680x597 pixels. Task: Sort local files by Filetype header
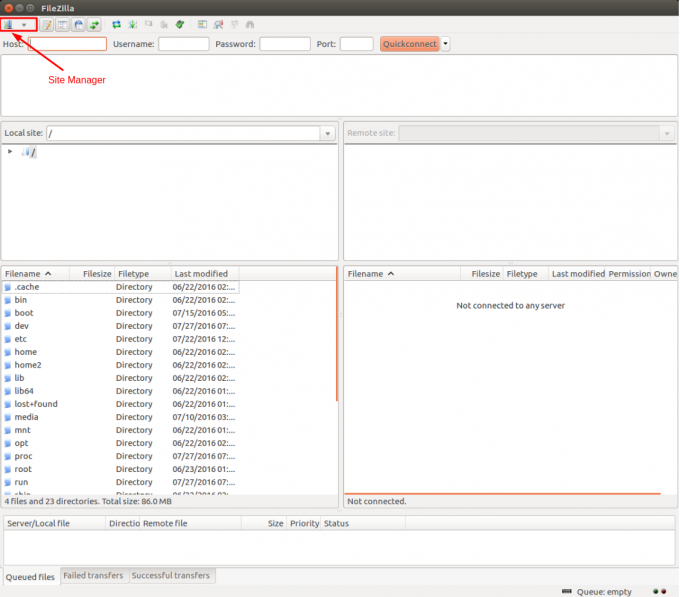point(143,274)
